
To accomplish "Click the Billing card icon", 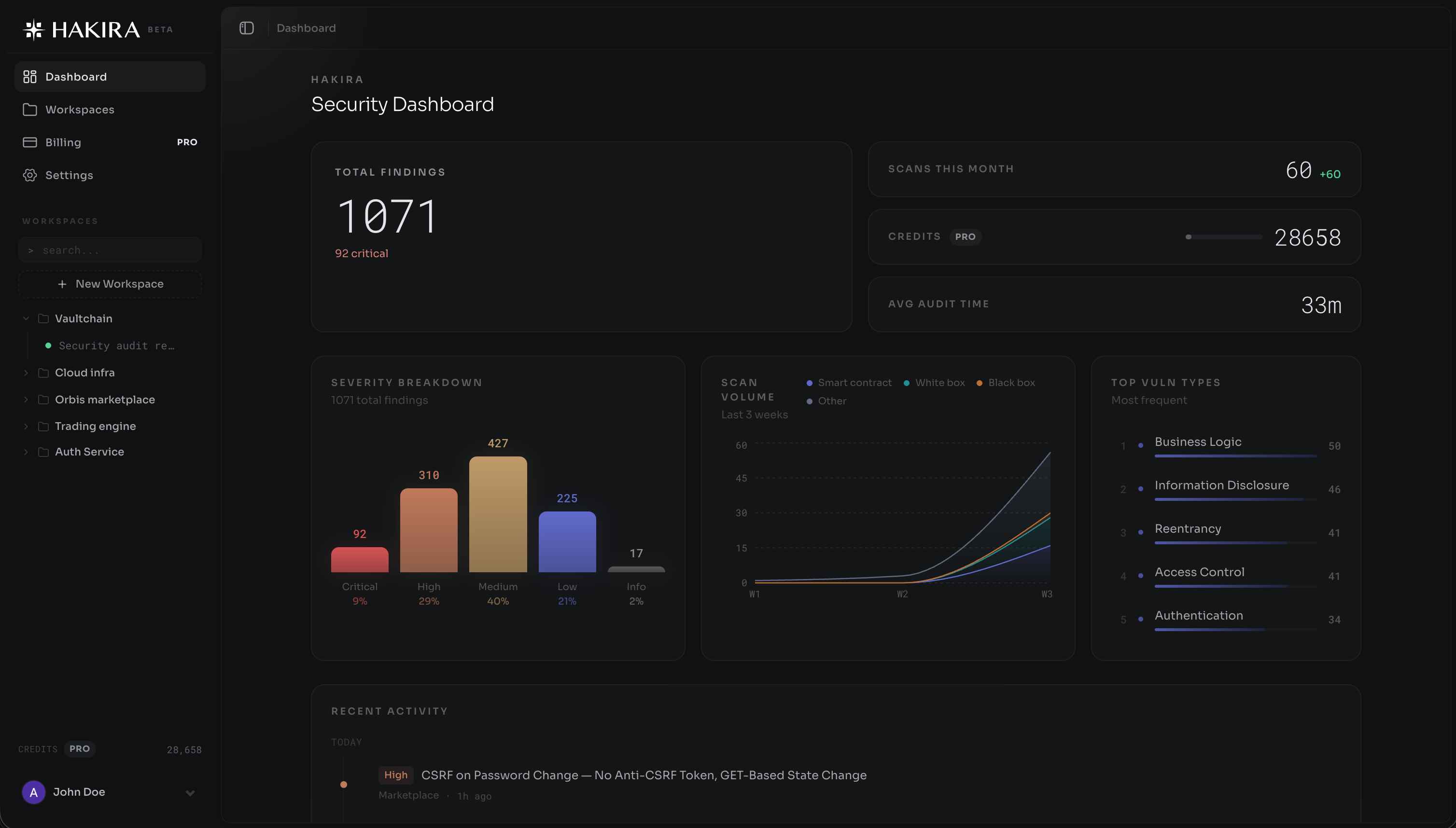I will tap(30, 142).
